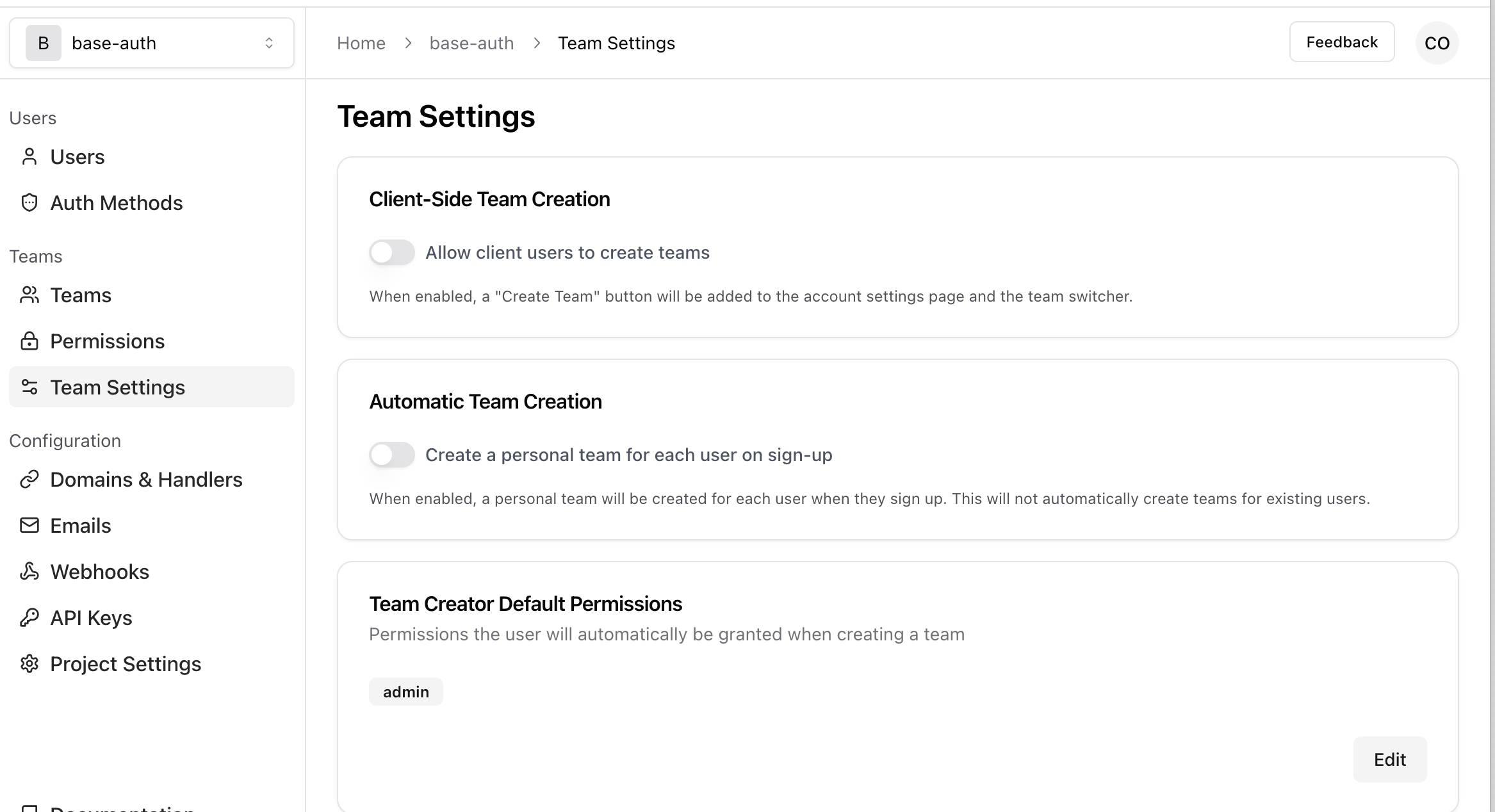Click the Permissions lock icon

click(29, 341)
